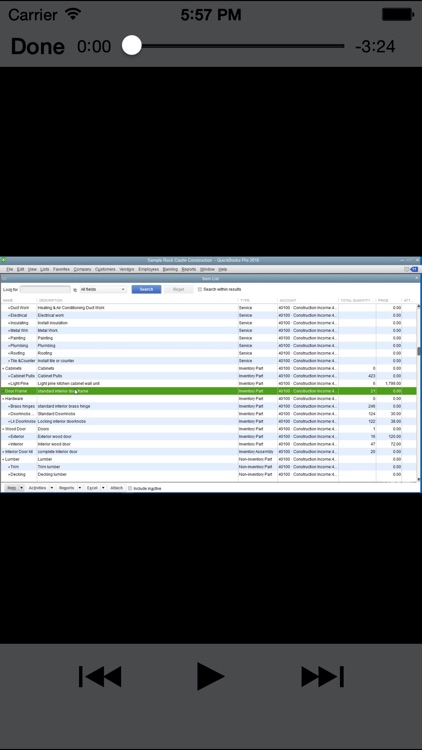Viewport: 422px width, 750px height.
Task: Click the Look for search field
Action: tap(45, 289)
